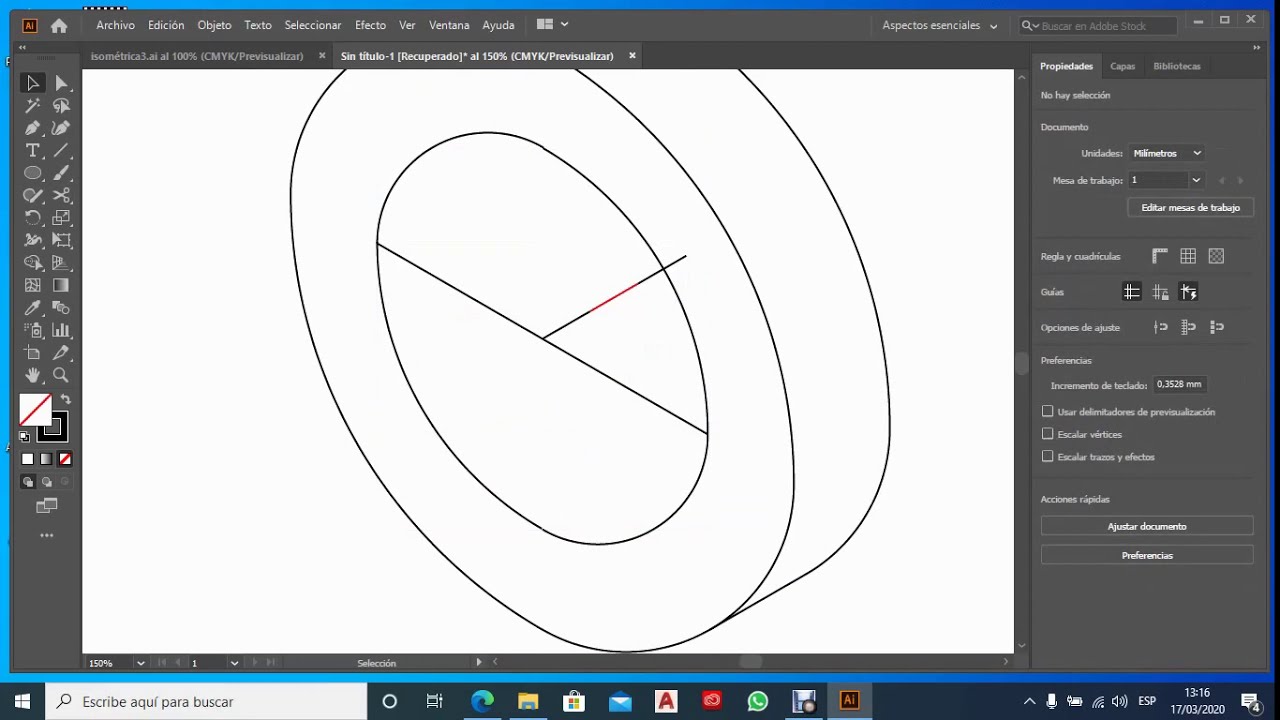This screenshot has width=1280, height=720.
Task: Switch to the Capas panel tab
Action: coord(1123,66)
